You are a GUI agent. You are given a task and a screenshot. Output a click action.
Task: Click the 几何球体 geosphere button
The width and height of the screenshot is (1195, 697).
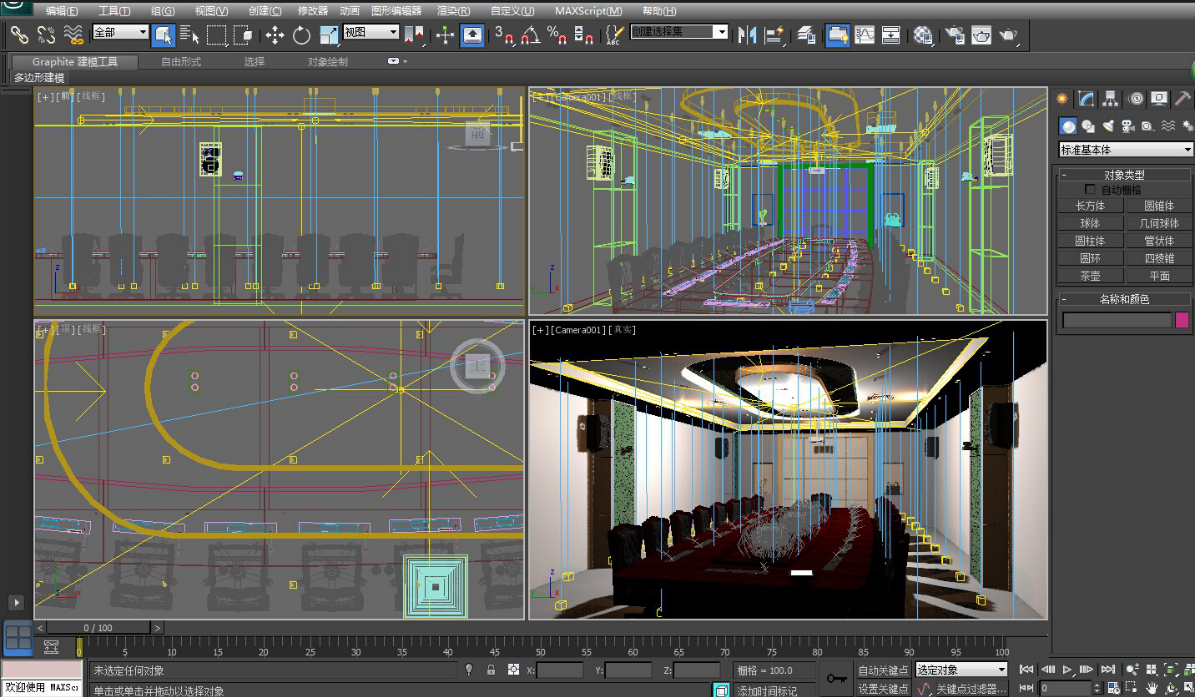pyautogui.click(x=1158, y=223)
